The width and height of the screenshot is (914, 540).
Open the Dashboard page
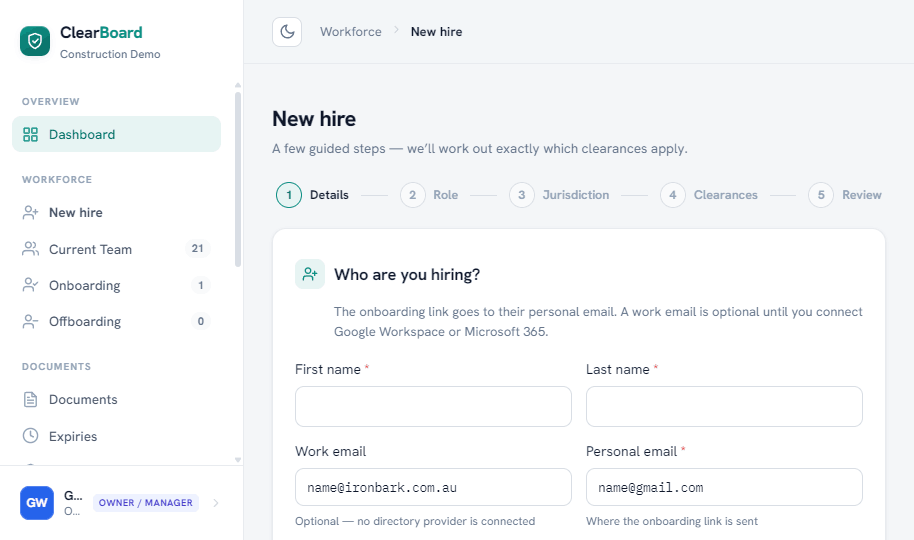click(117, 134)
